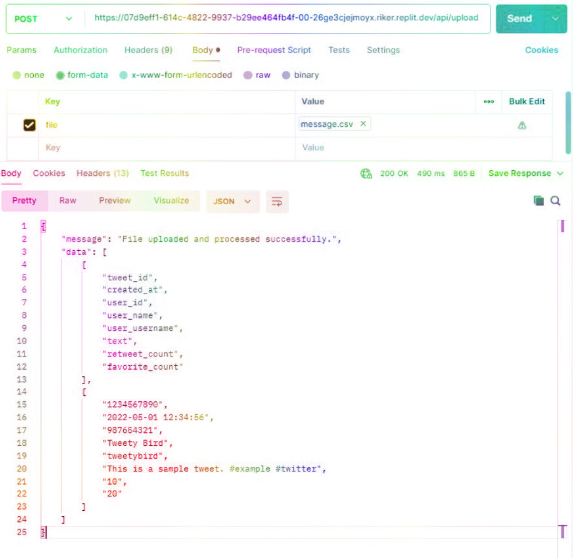Open the Test Results response tab
The width and height of the screenshot is (573, 558).
coord(165,173)
